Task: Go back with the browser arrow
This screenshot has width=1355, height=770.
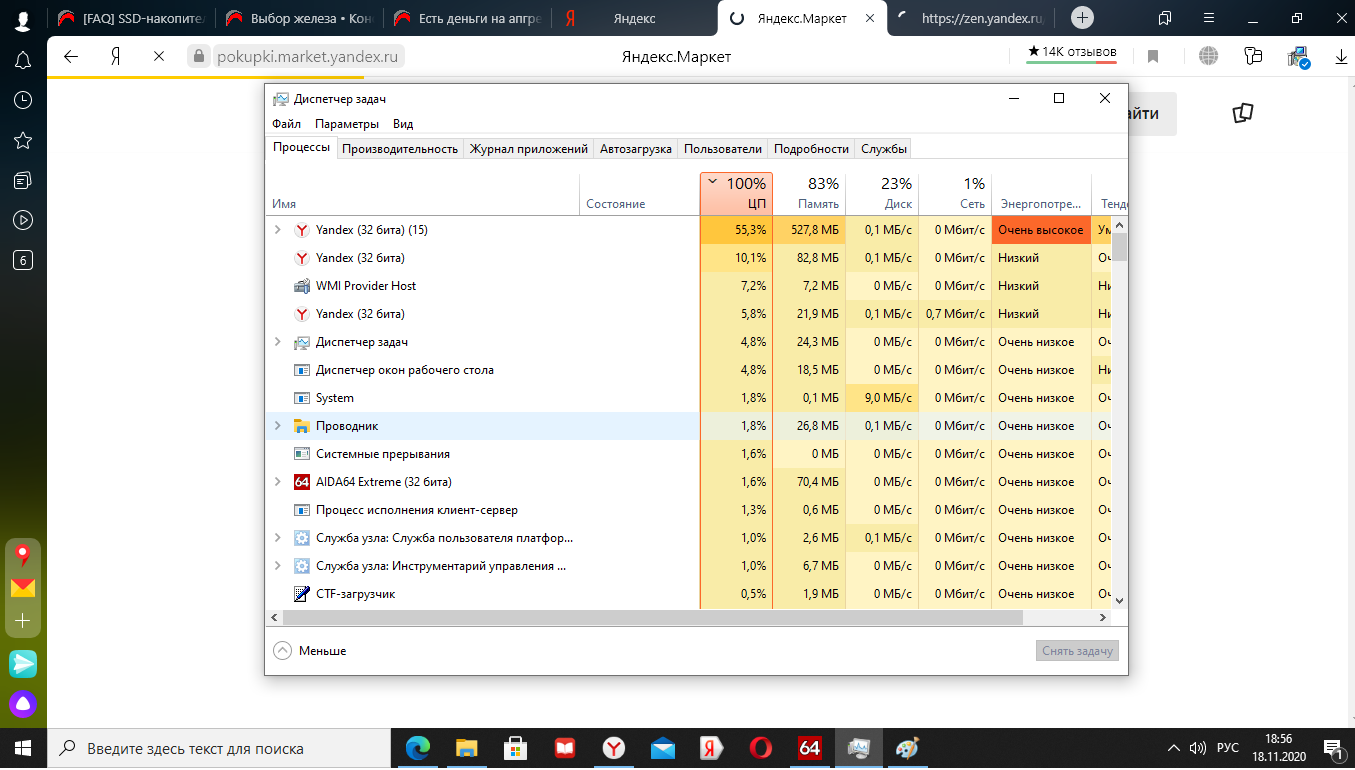Action: point(71,57)
